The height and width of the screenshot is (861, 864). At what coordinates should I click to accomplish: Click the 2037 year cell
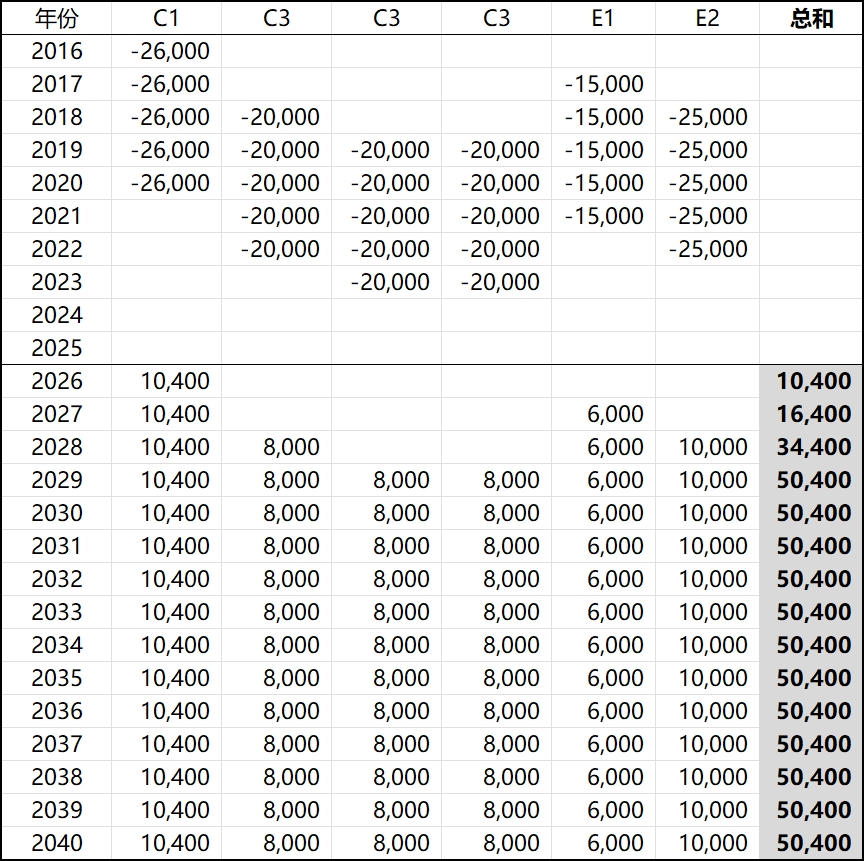point(56,744)
